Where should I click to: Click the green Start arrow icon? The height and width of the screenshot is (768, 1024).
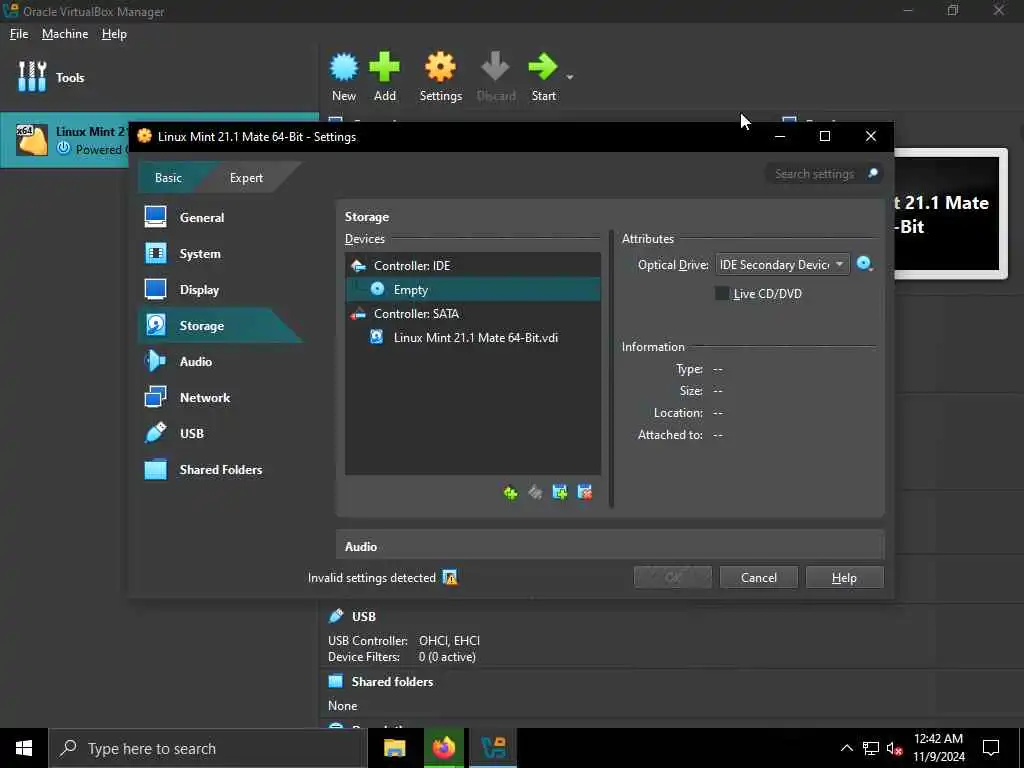pos(543,67)
